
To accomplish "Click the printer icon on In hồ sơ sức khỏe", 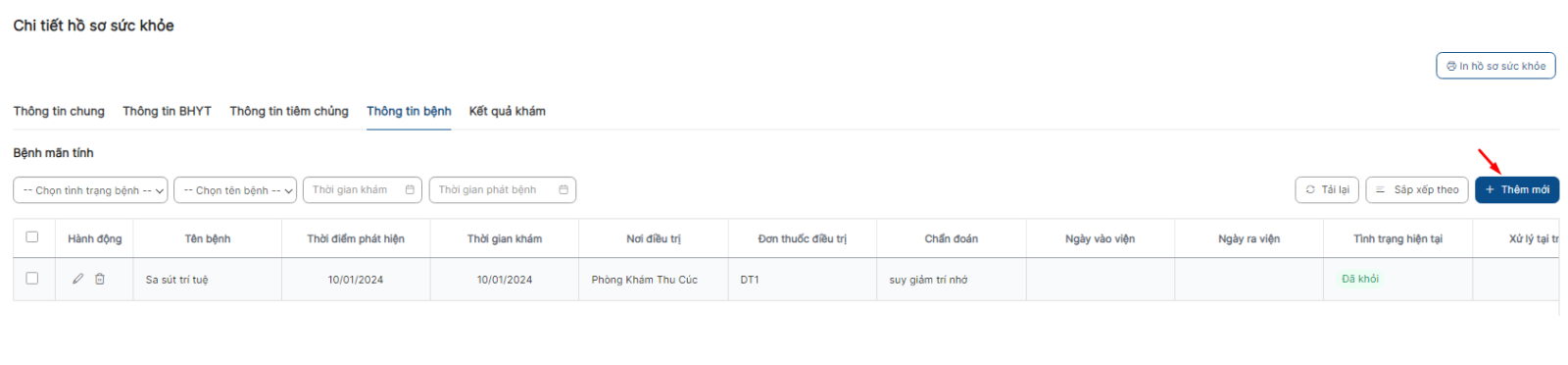I will tap(1451, 66).
